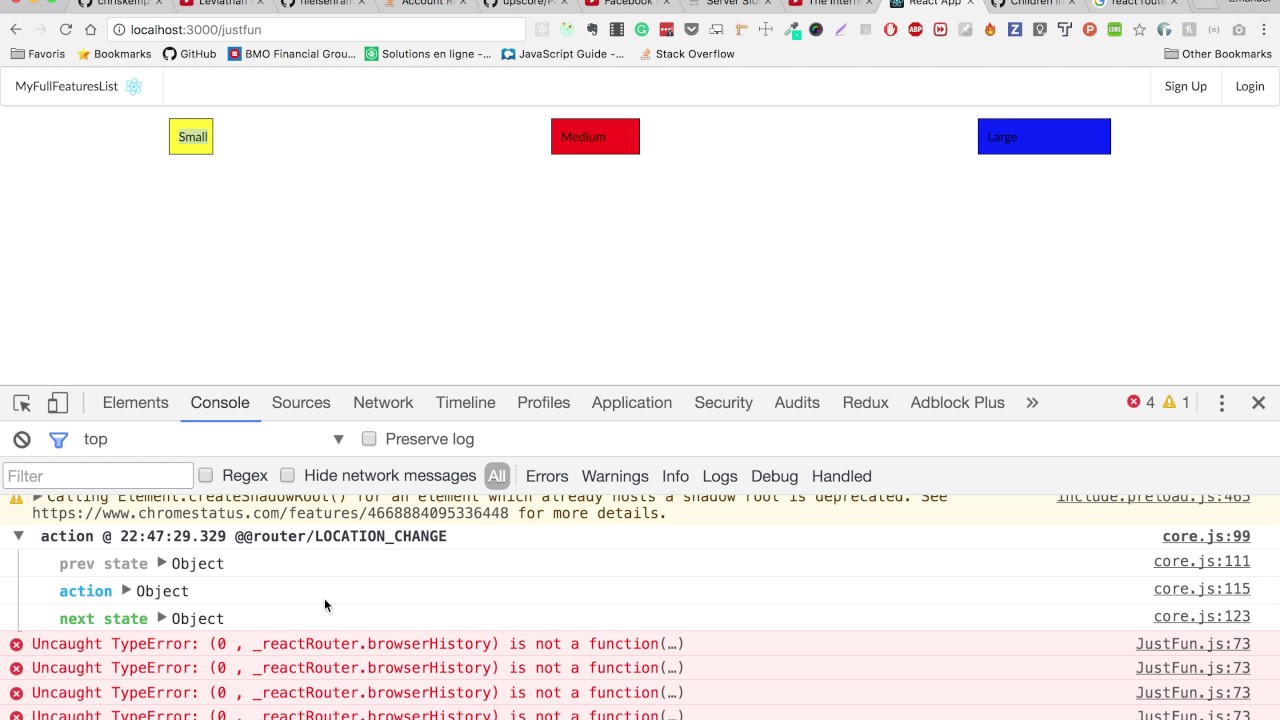Enable the Regex checkbox
This screenshot has height=720, width=1280.
(205, 476)
